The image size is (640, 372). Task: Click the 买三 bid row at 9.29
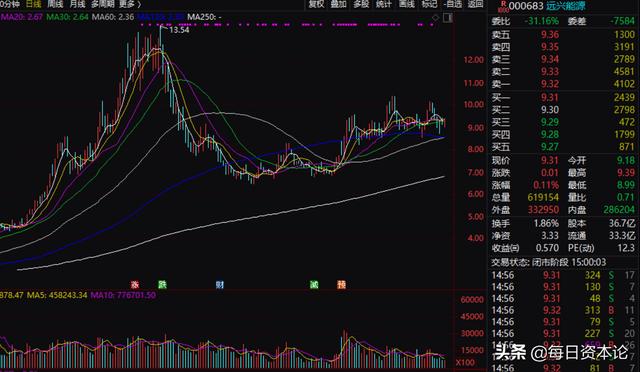point(563,122)
